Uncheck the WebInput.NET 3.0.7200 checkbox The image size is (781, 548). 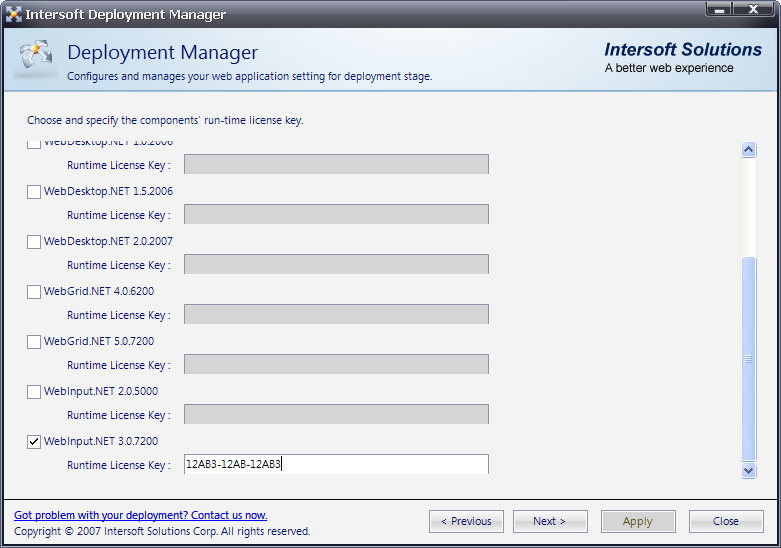click(x=34, y=441)
